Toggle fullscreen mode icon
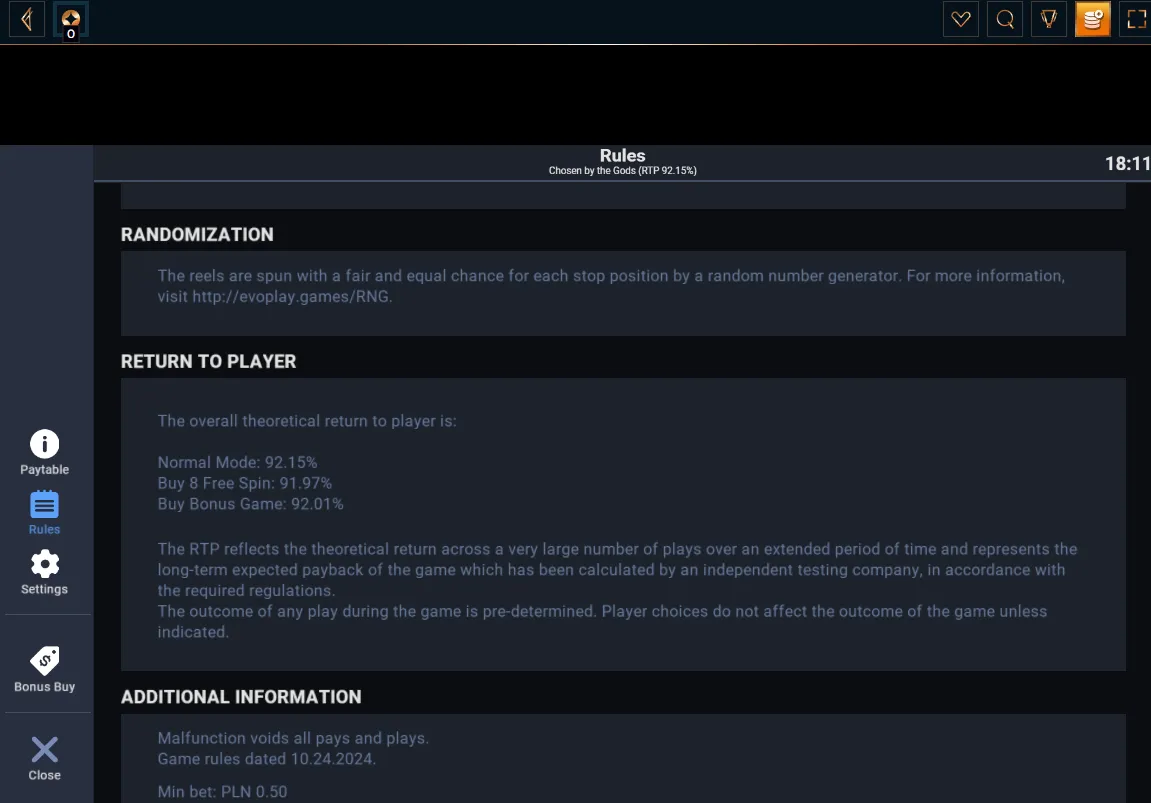 click(x=1136, y=19)
